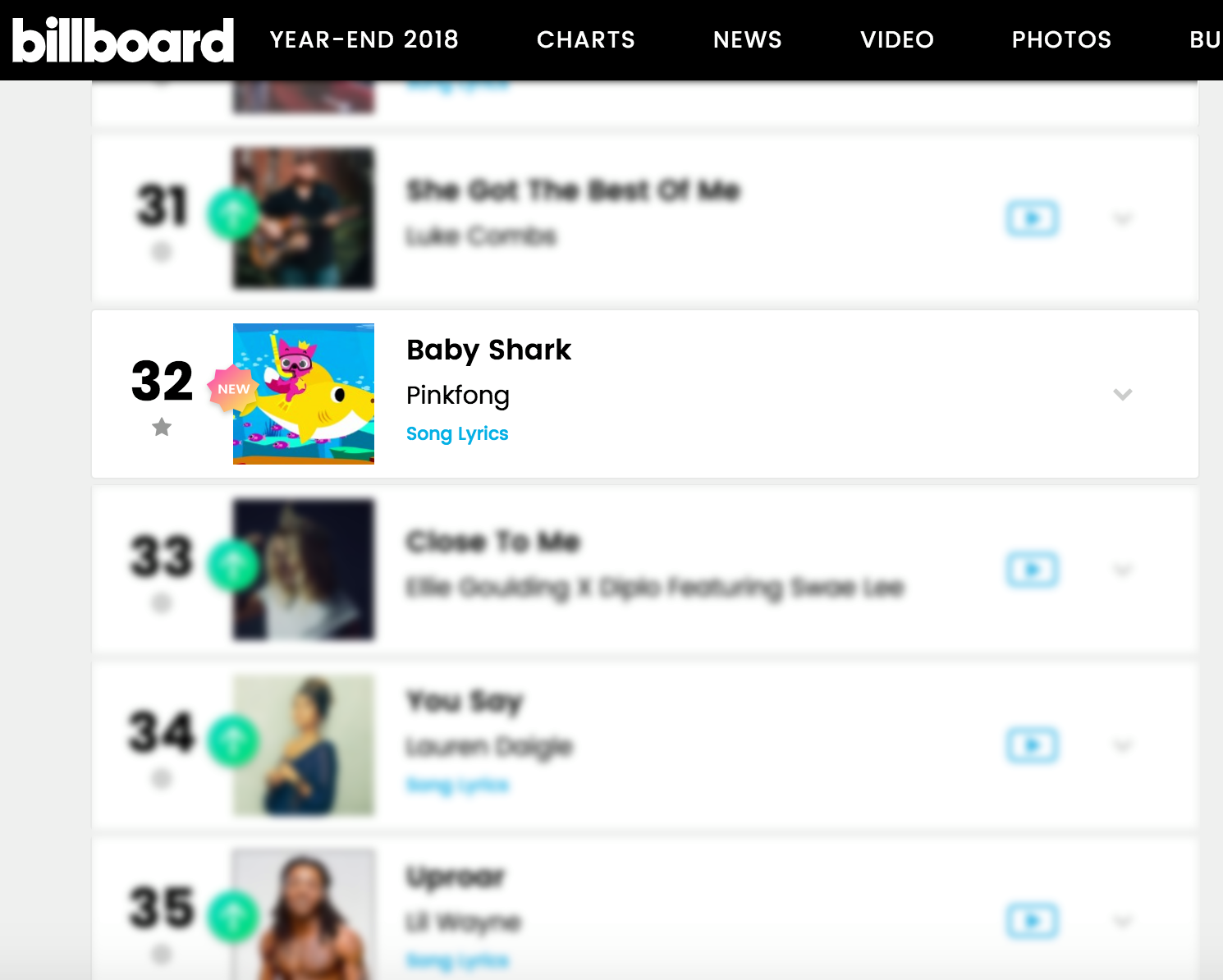Go to the News section
The width and height of the screenshot is (1223, 980).
(748, 39)
